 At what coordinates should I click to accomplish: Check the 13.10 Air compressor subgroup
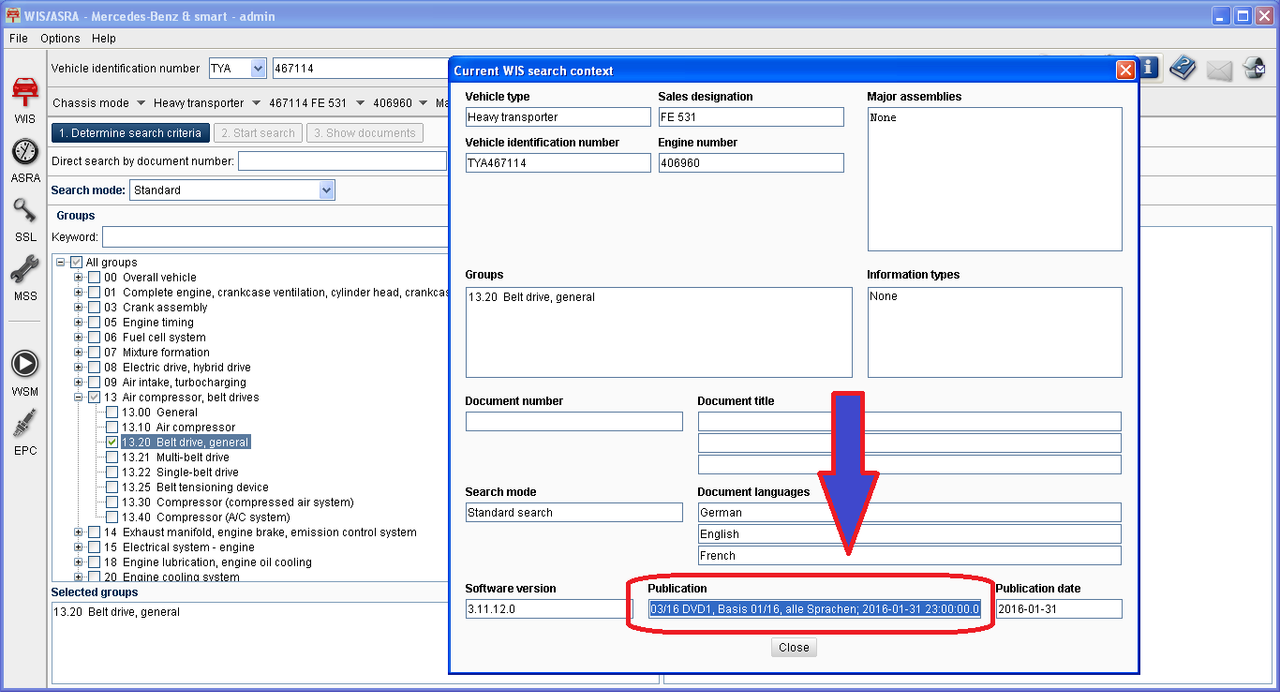(x=112, y=427)
